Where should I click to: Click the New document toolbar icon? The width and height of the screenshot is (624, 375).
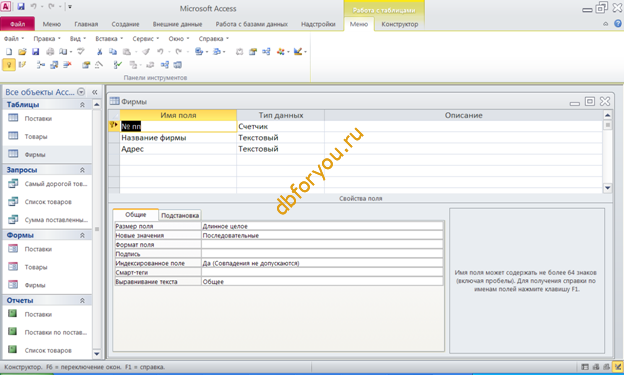click(9, 52)
